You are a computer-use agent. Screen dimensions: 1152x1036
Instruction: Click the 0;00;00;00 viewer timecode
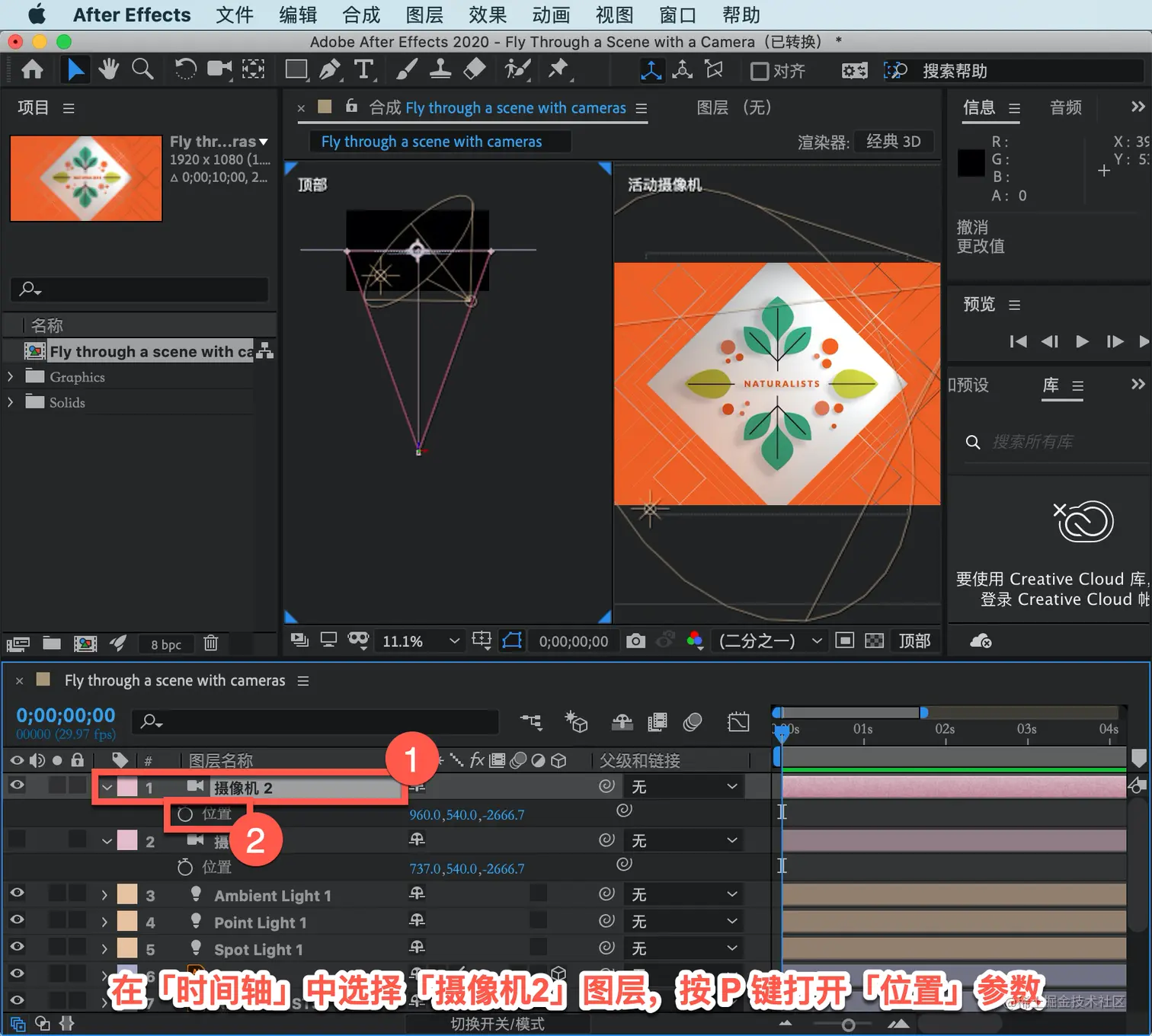[x=574, y=641]
